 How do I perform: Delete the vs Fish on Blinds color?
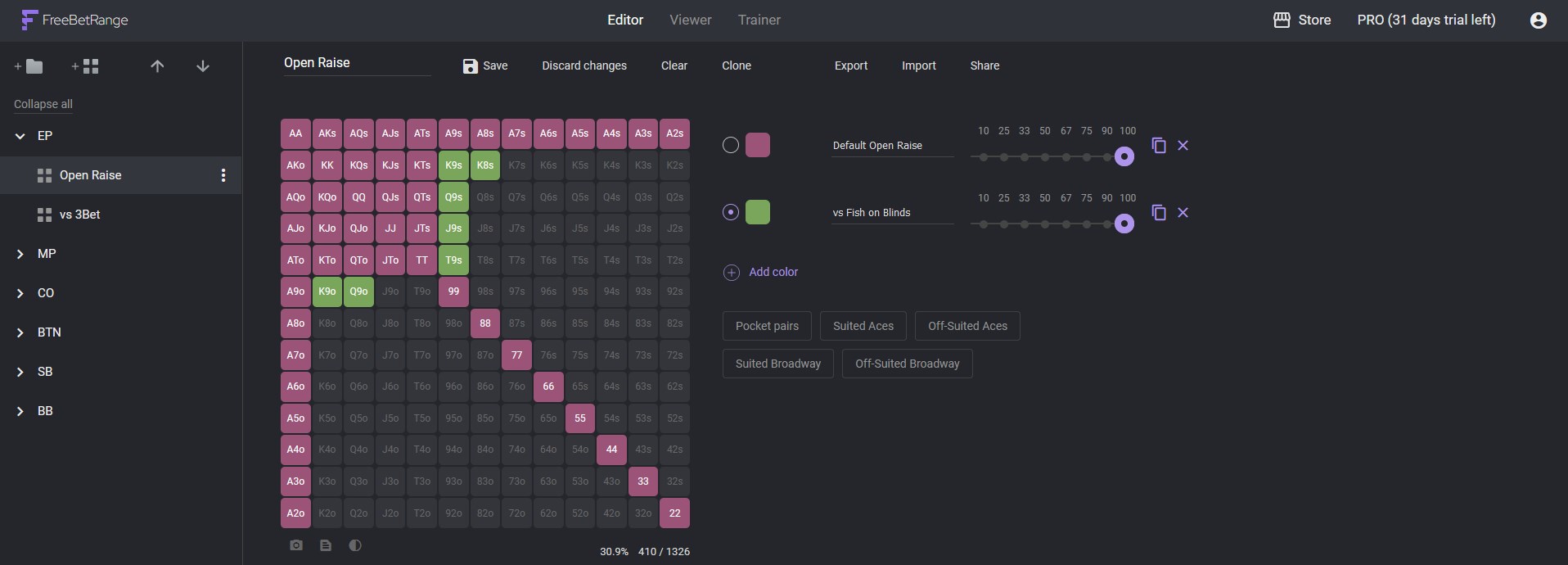pyautogui.click(x=1183, y=213)
